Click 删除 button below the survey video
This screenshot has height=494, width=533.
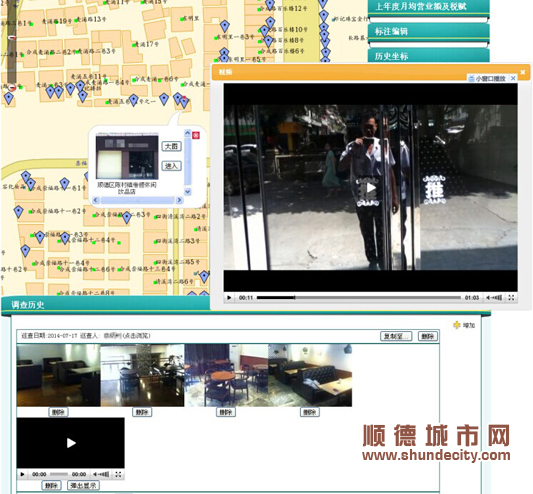(51, 486)
